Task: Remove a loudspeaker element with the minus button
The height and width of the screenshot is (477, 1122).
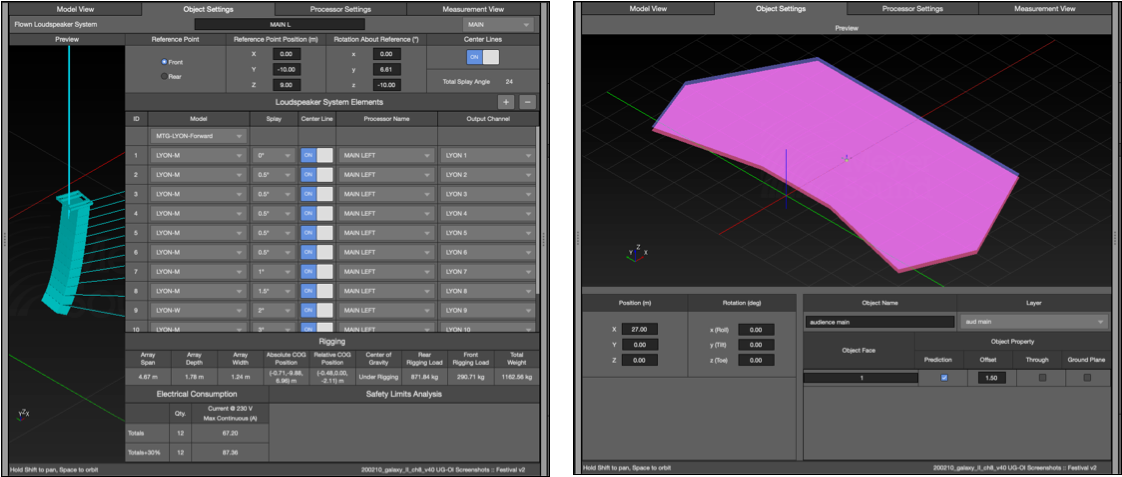Action: click(527, 102)
